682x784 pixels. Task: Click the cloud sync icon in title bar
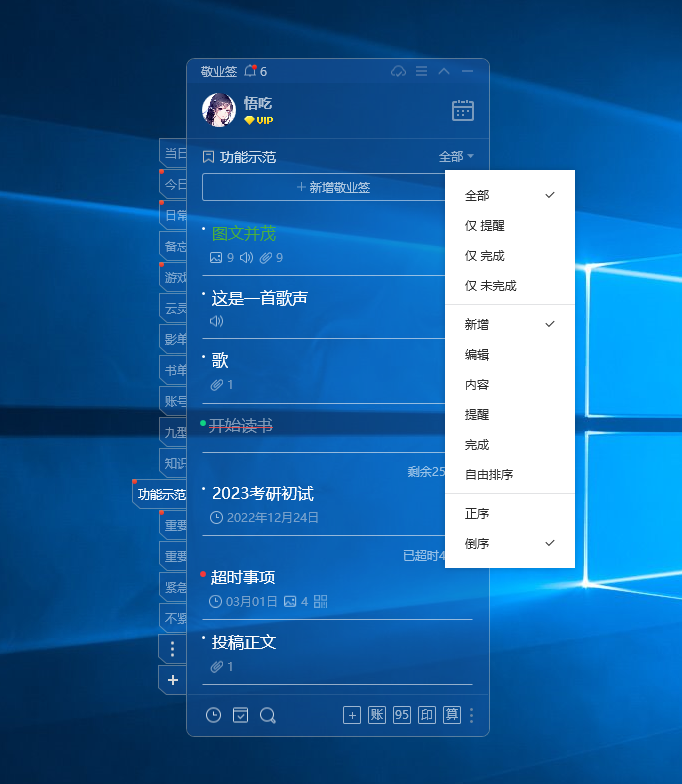(398, 72)
